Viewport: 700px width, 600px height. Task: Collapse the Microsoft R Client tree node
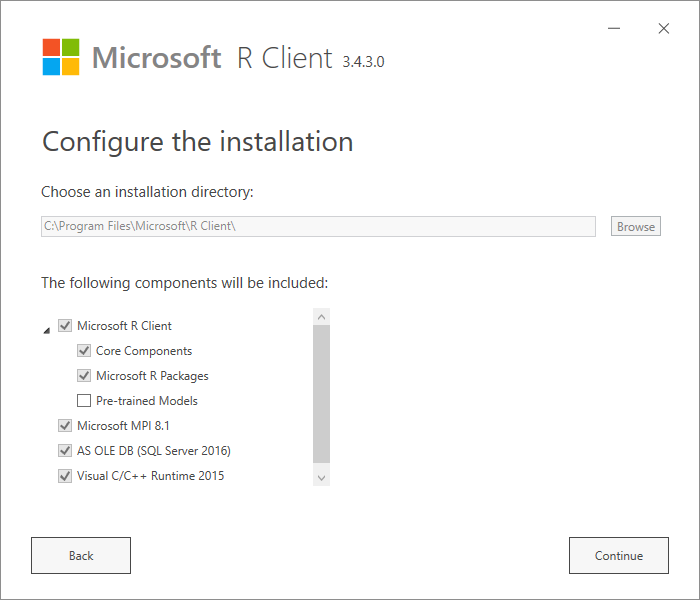tap(47, 329)
